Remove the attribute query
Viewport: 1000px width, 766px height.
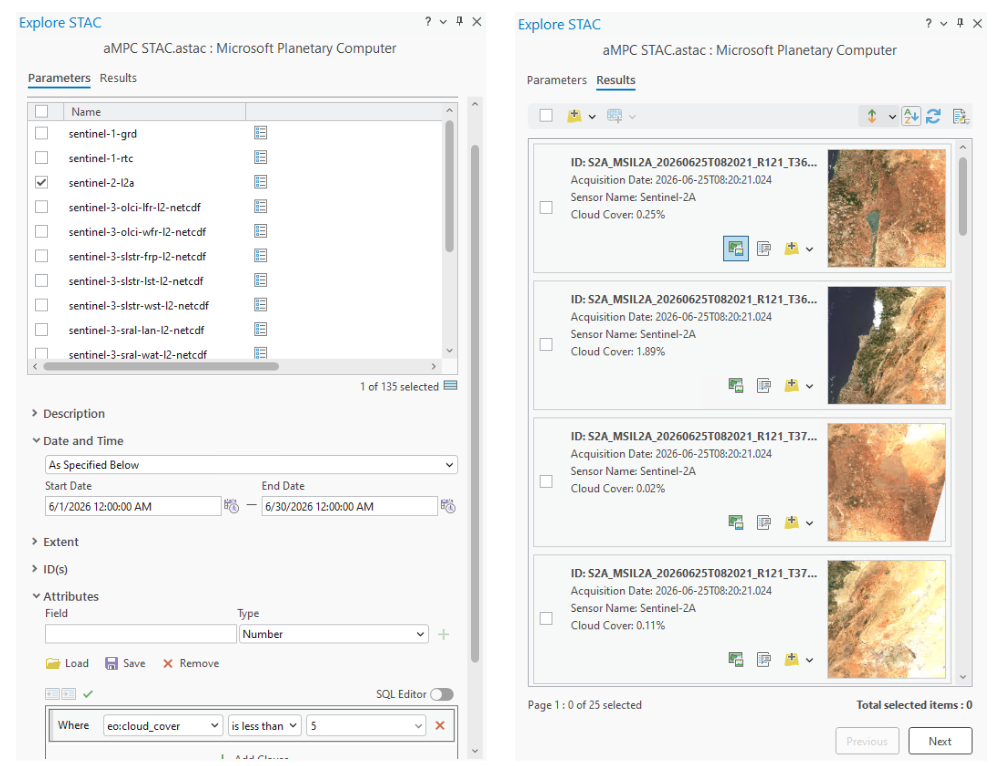[190, 663]
